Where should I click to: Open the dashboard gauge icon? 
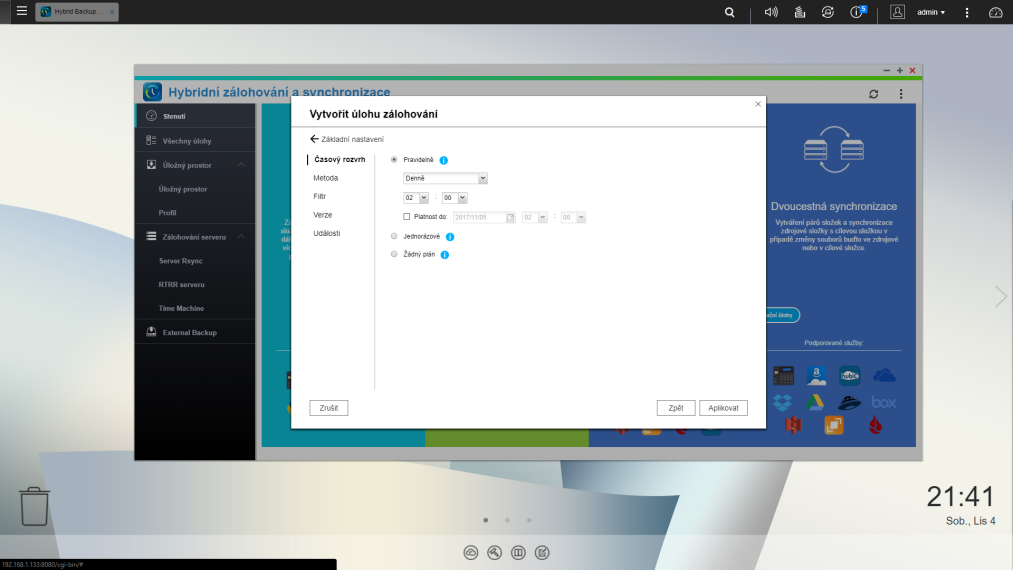point(996,12)
